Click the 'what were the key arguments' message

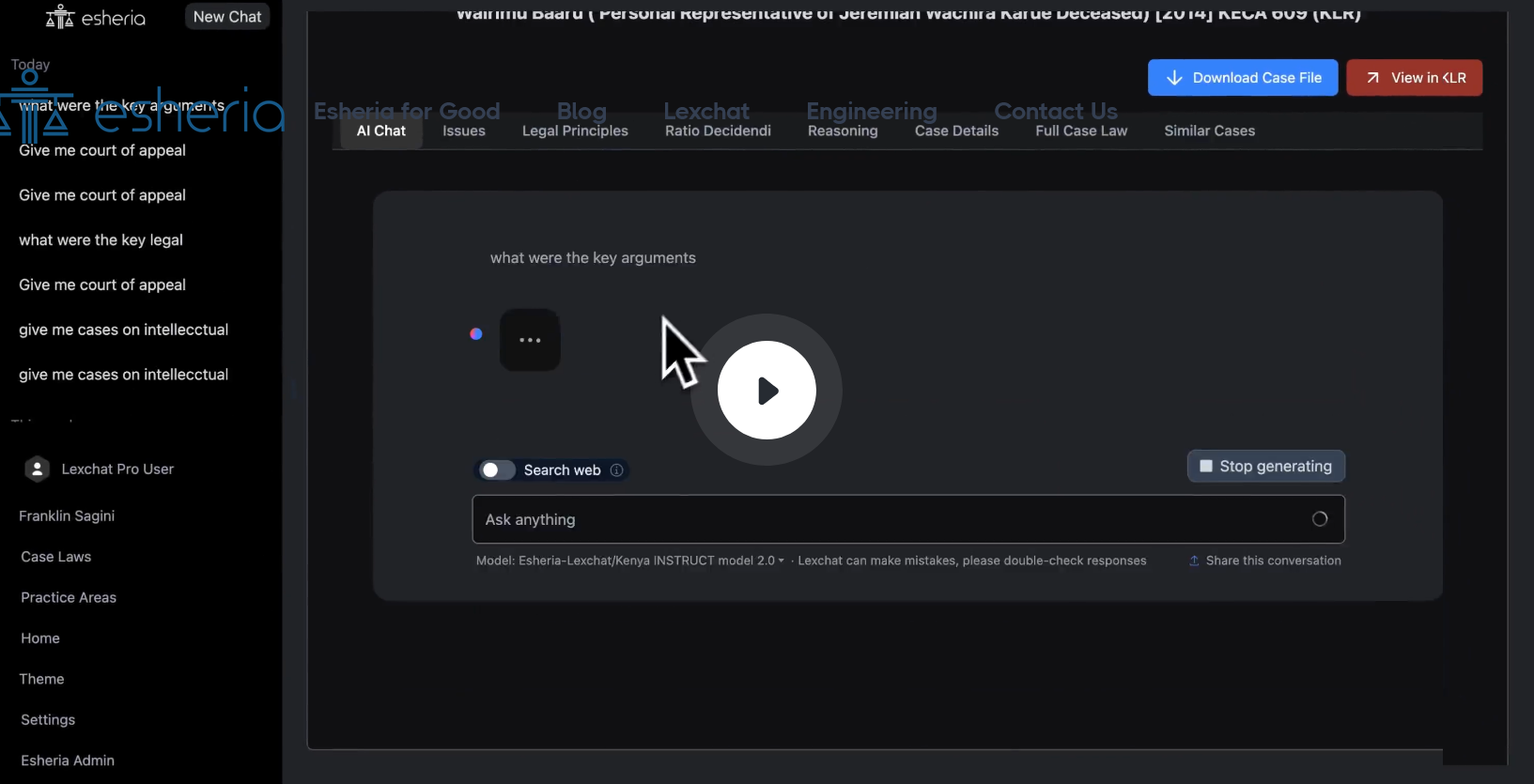593,258
